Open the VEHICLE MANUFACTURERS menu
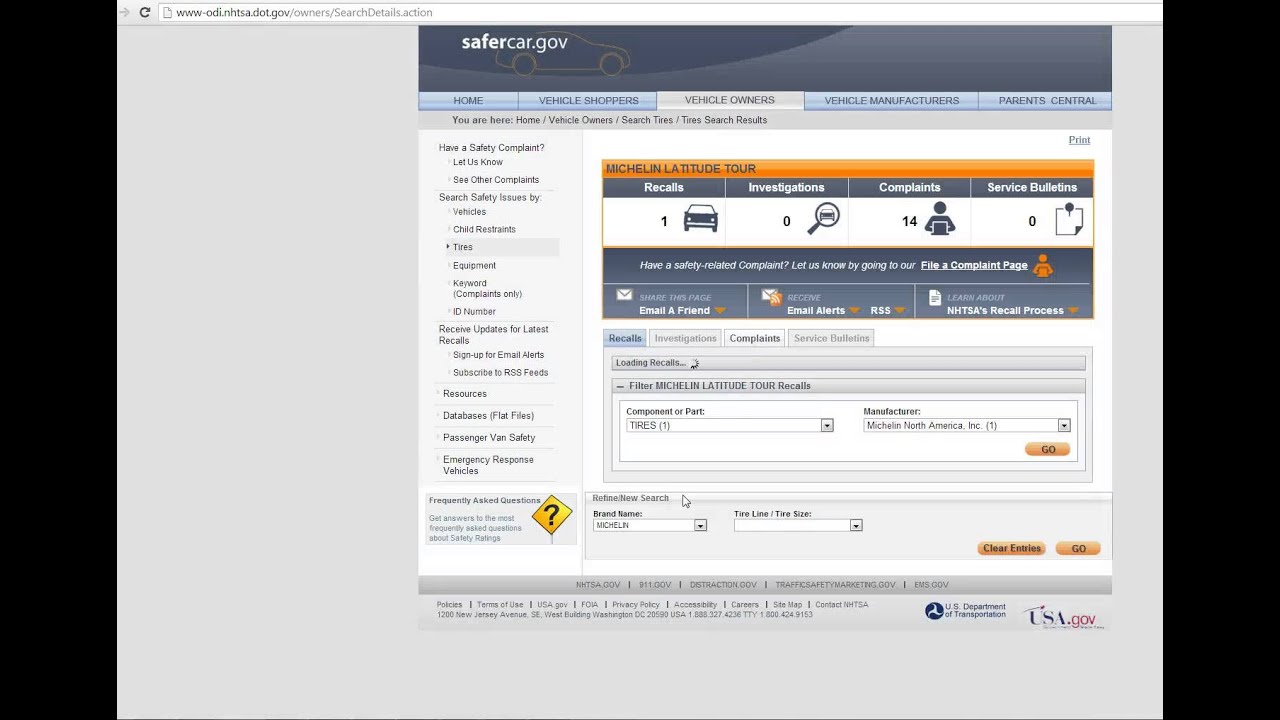 (x=891, y=100)
